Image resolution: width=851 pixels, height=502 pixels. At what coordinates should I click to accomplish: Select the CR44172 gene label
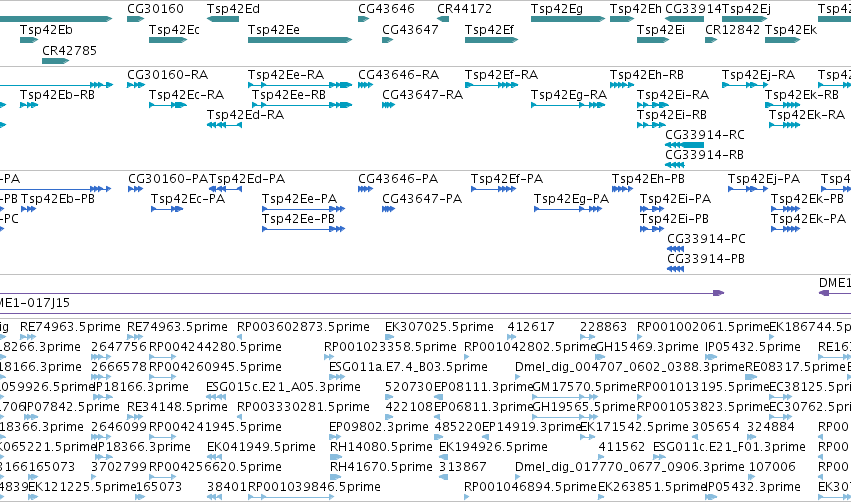(x=465, y=9)
